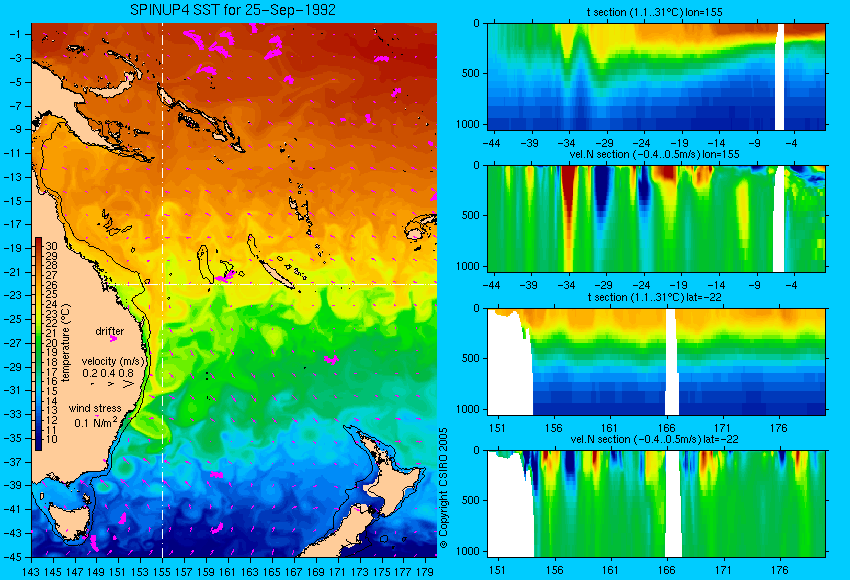Click the 'velocity (m/s)' legend label
Screen dimensions: 850x580
(x=113, y=361)
